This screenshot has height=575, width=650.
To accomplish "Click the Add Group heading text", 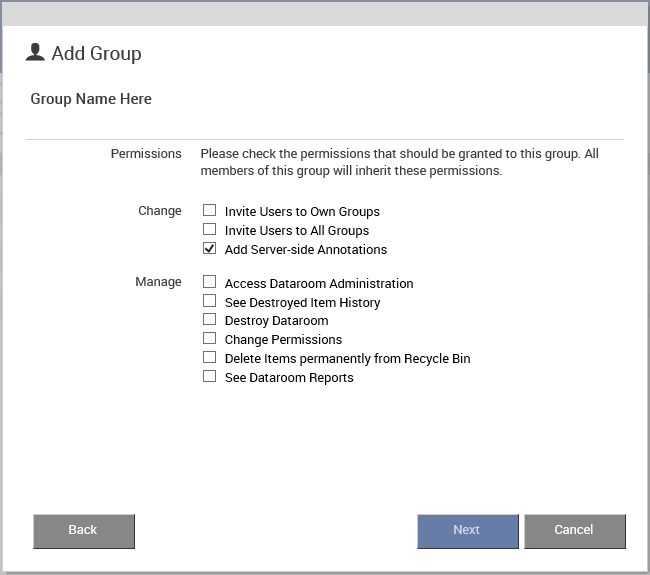I will coord(96,53).
